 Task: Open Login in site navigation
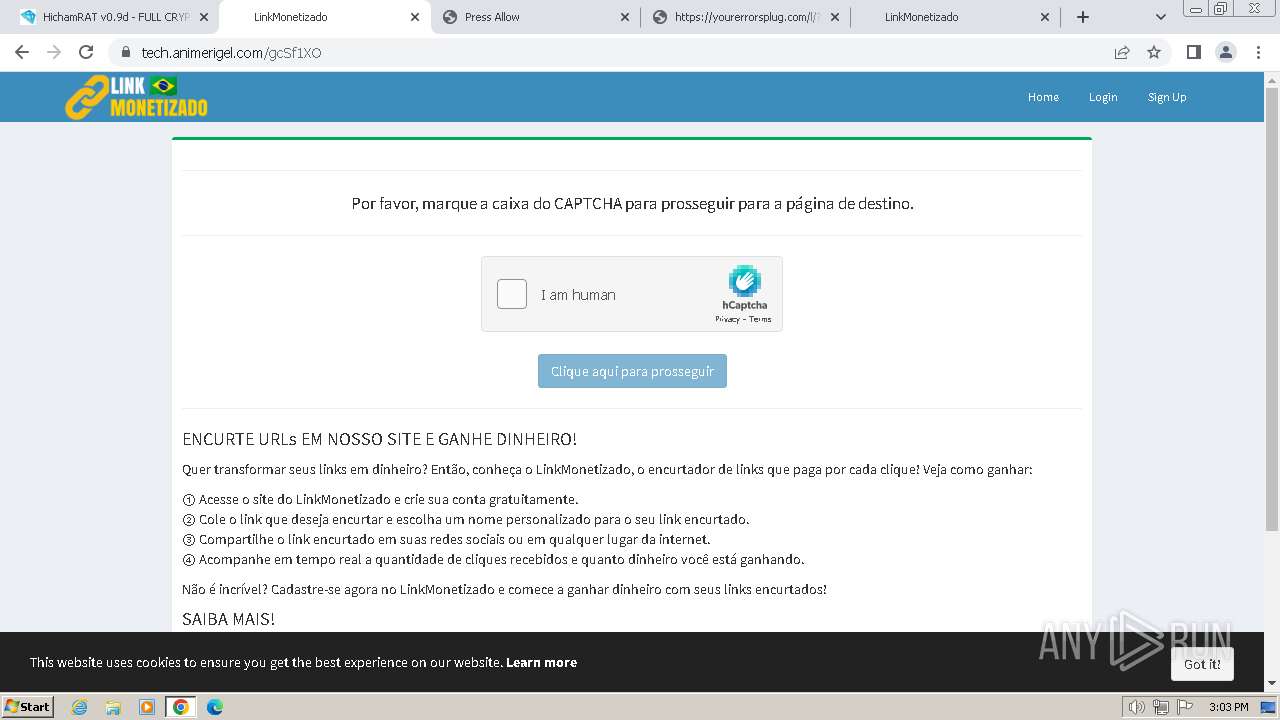pyautogui.click(x=1103, y=97)
